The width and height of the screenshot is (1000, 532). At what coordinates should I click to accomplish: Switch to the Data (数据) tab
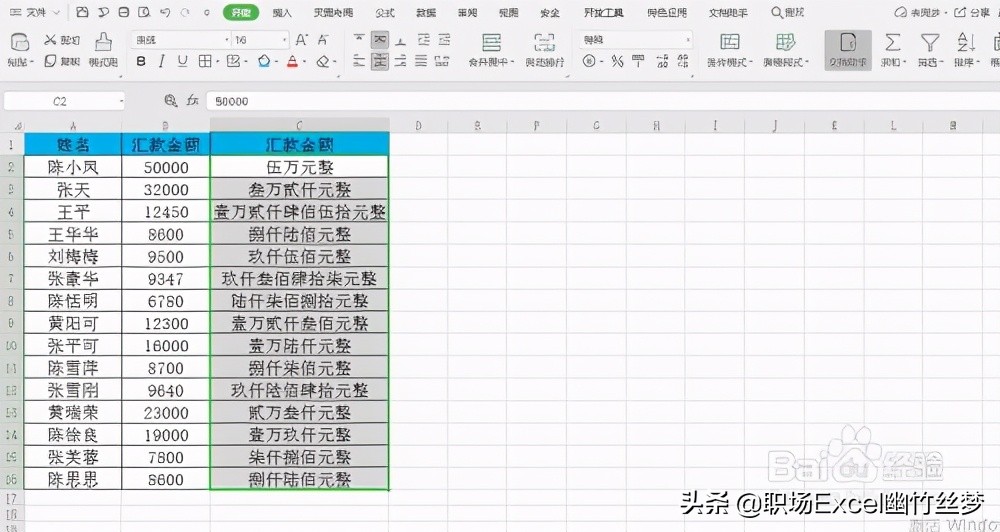[426, 12]
